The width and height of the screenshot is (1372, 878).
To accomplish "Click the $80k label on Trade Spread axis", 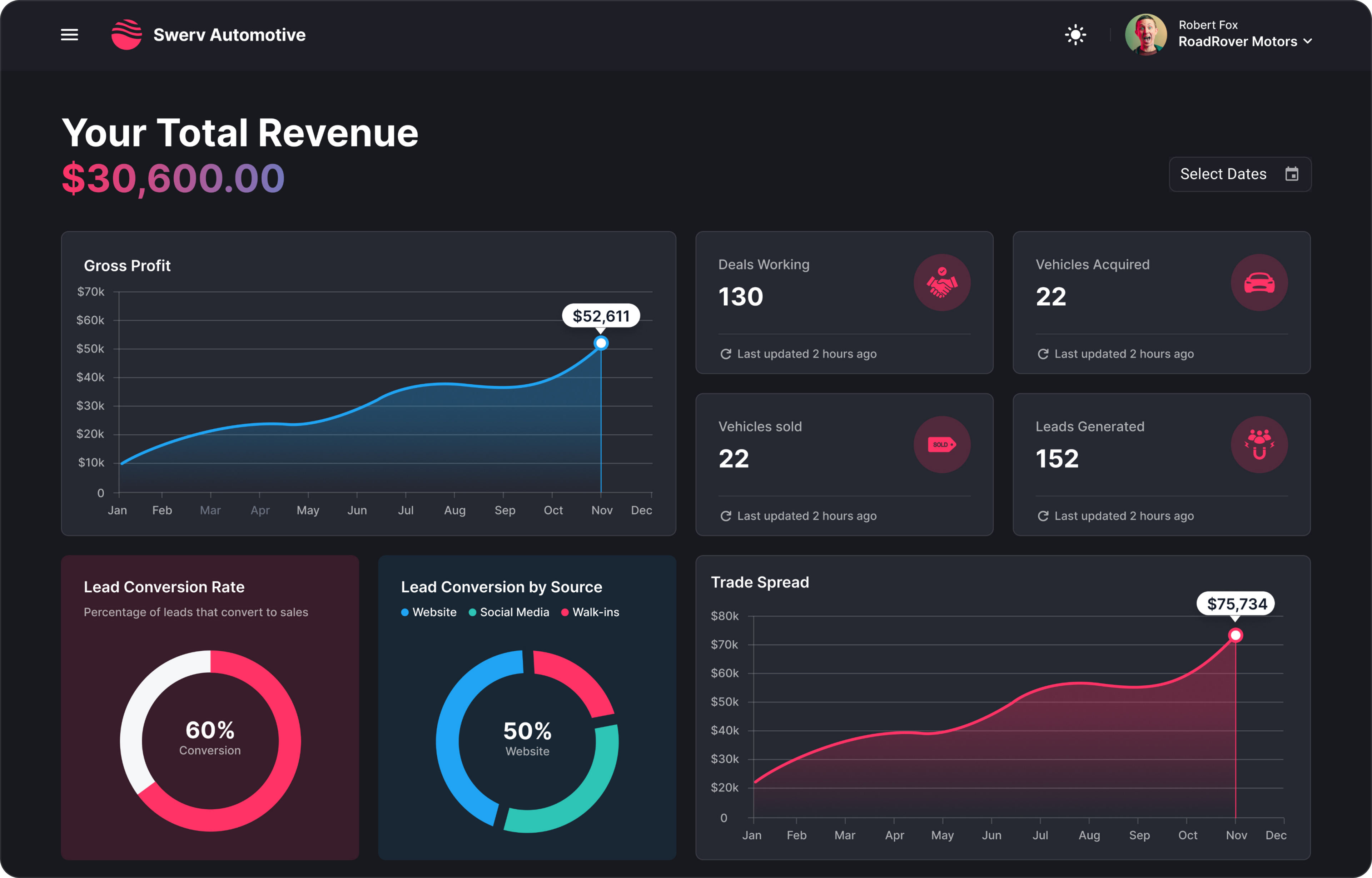I will coord(725,616).
